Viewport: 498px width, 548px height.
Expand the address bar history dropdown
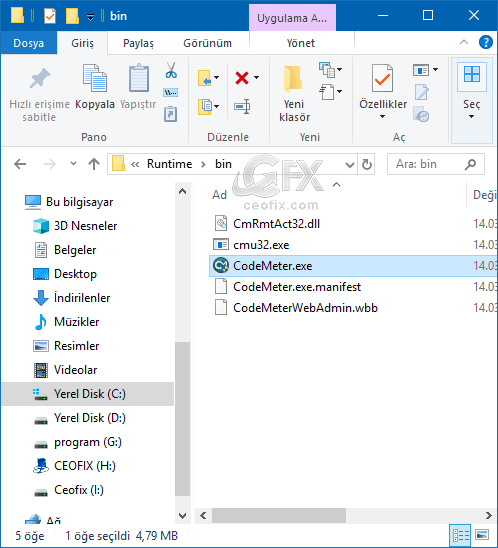coord(349,164)
